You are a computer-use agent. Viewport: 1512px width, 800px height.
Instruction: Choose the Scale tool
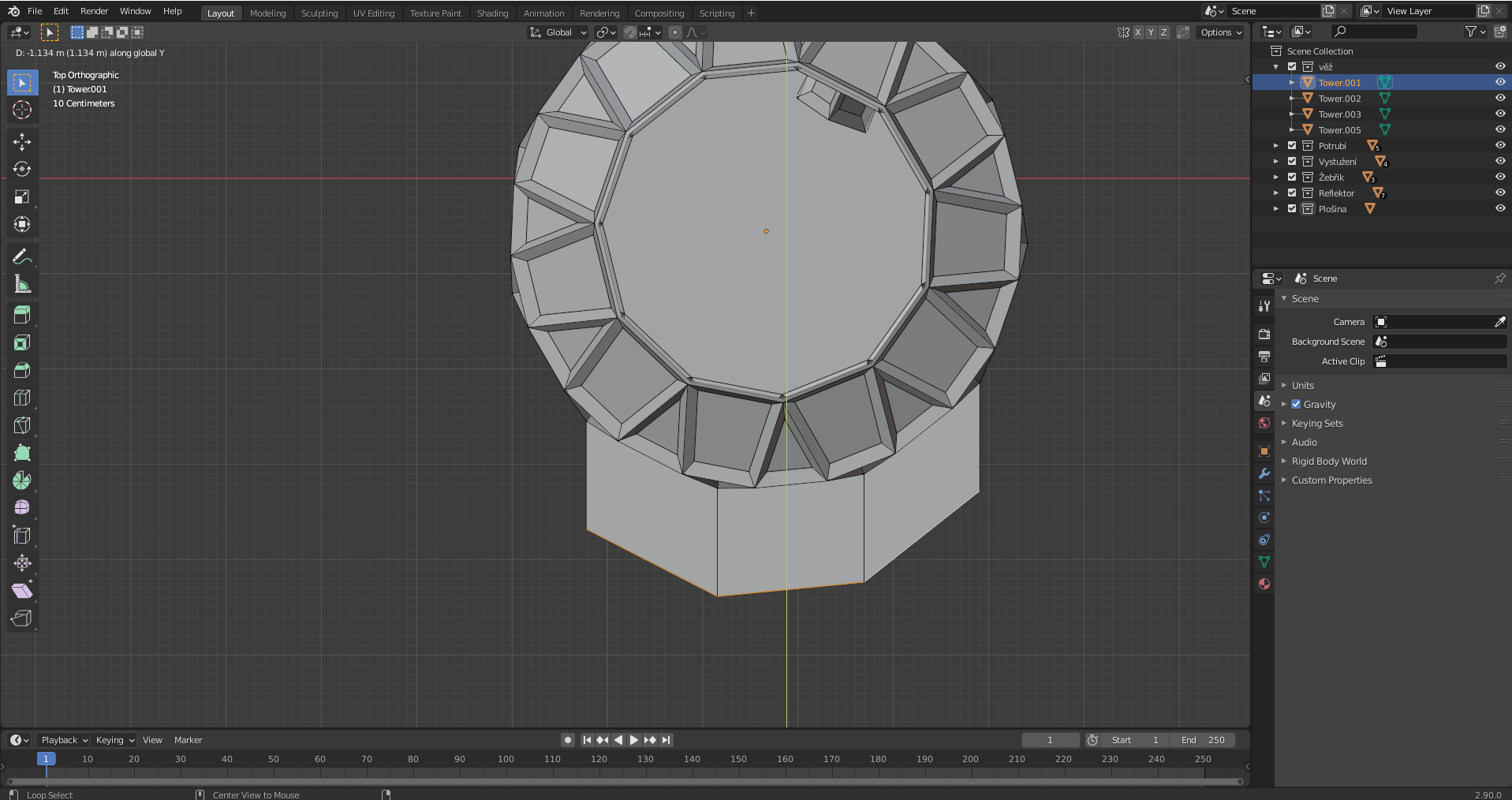22,197
